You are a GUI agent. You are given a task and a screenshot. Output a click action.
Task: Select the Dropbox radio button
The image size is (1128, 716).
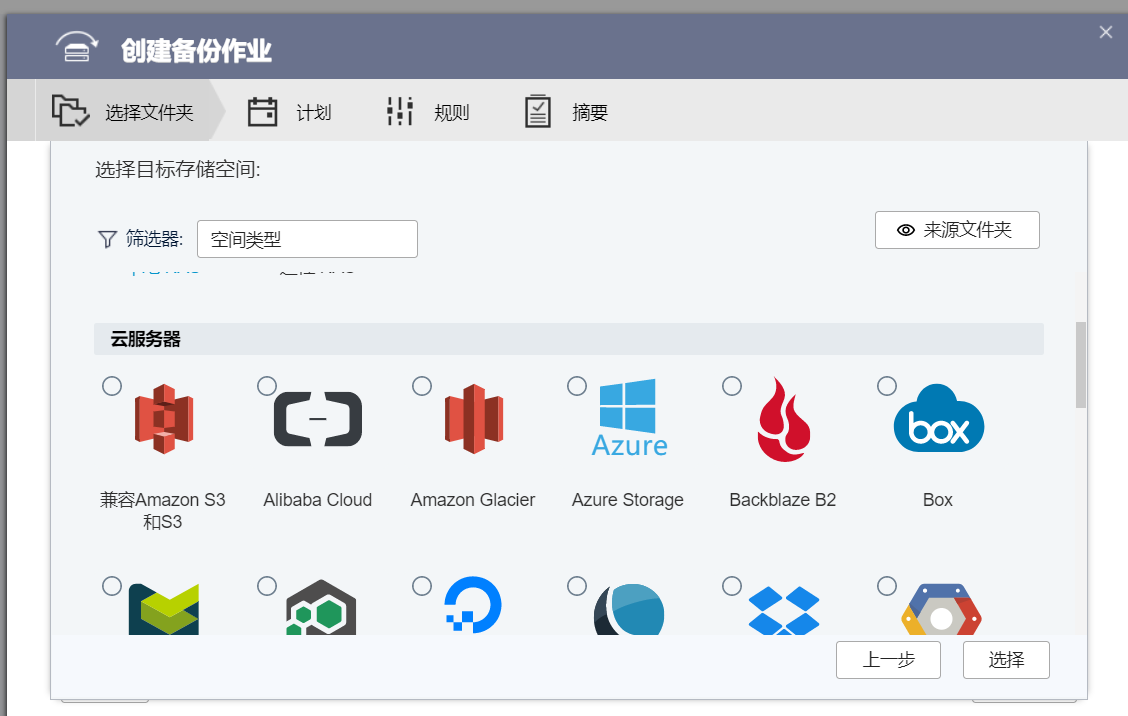coord(732,586)
